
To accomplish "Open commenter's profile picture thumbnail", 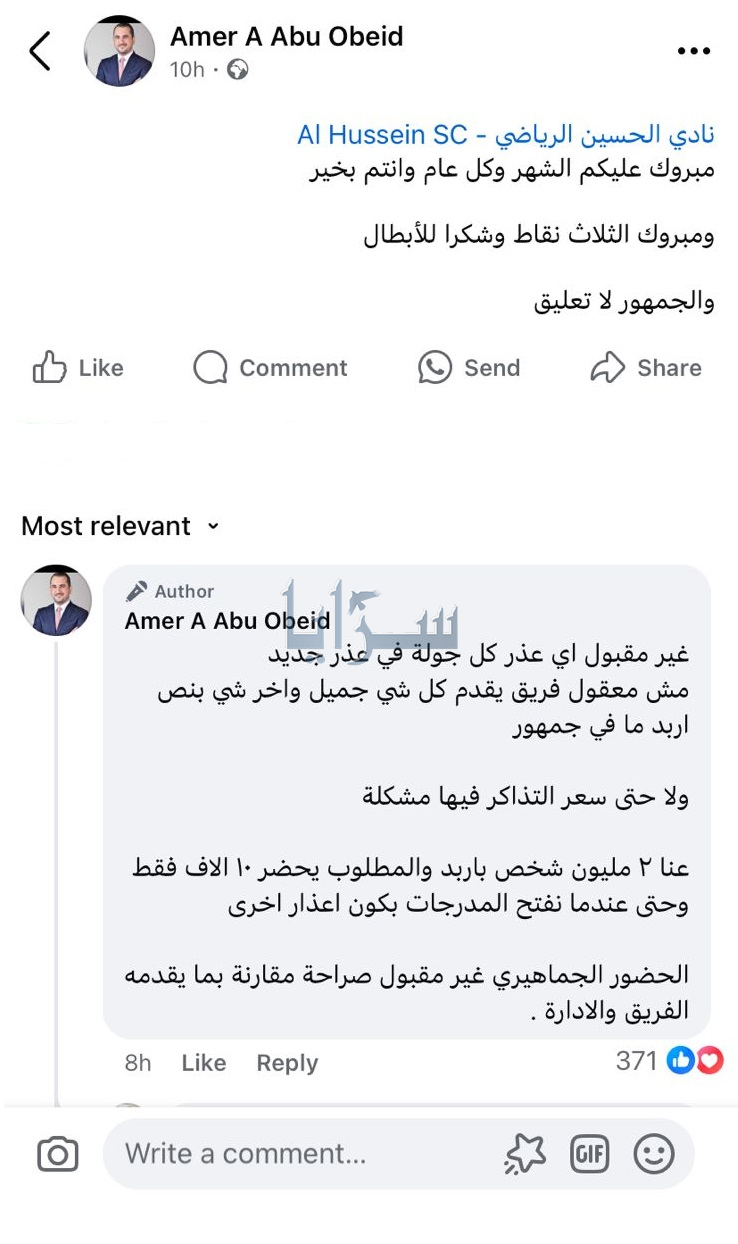I will [56, 600].
